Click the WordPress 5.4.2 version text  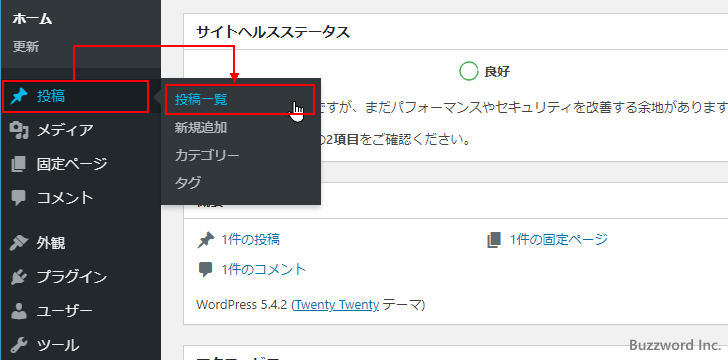(x=243, y=305)
